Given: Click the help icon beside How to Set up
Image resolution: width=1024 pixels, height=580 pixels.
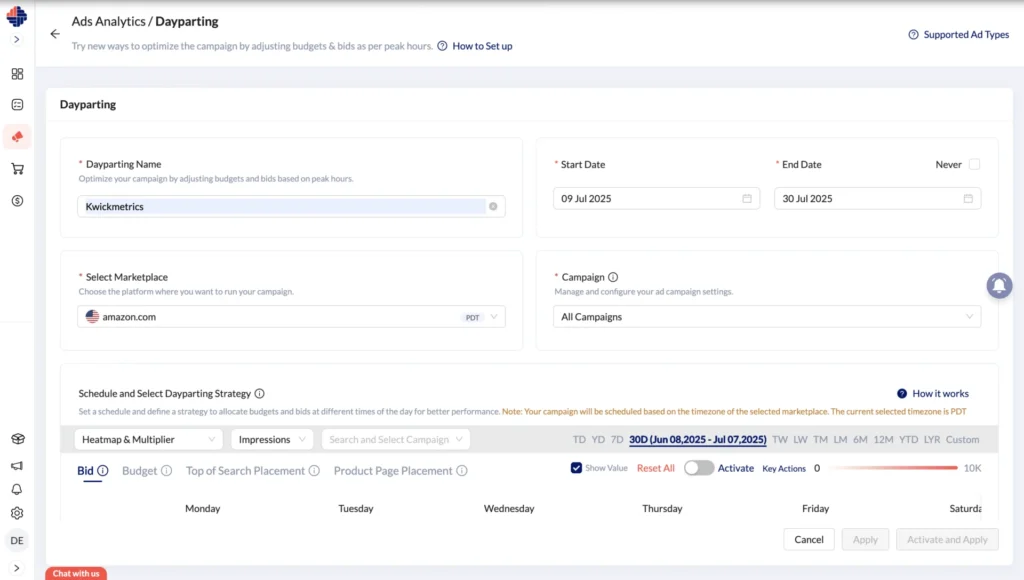Looking at the screenshot, I should pos(442,46).
